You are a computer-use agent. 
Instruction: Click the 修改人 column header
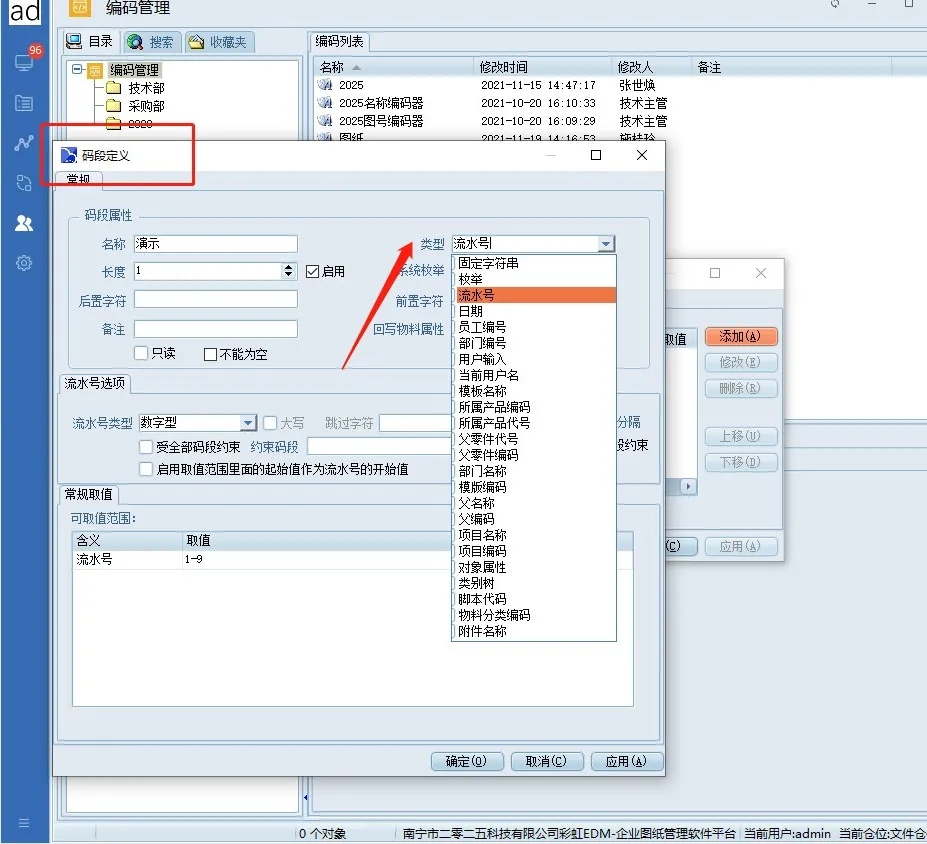point(651,67)
